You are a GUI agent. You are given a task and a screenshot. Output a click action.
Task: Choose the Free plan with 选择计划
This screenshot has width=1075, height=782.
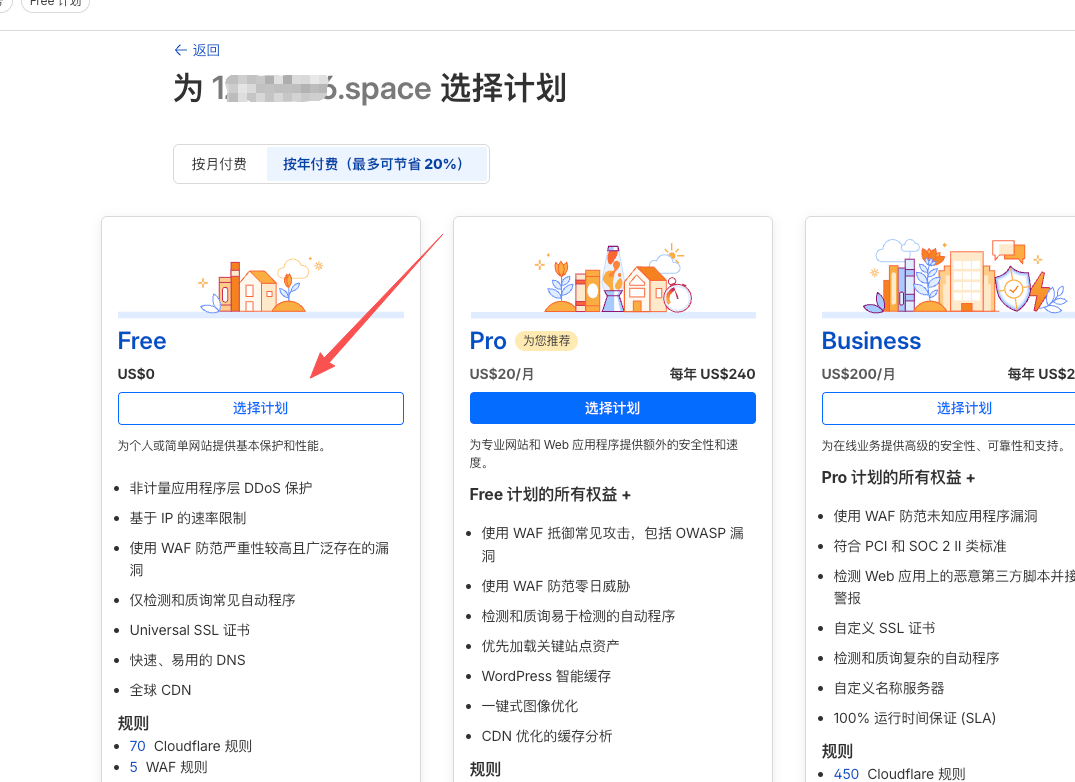coord(261,408)
